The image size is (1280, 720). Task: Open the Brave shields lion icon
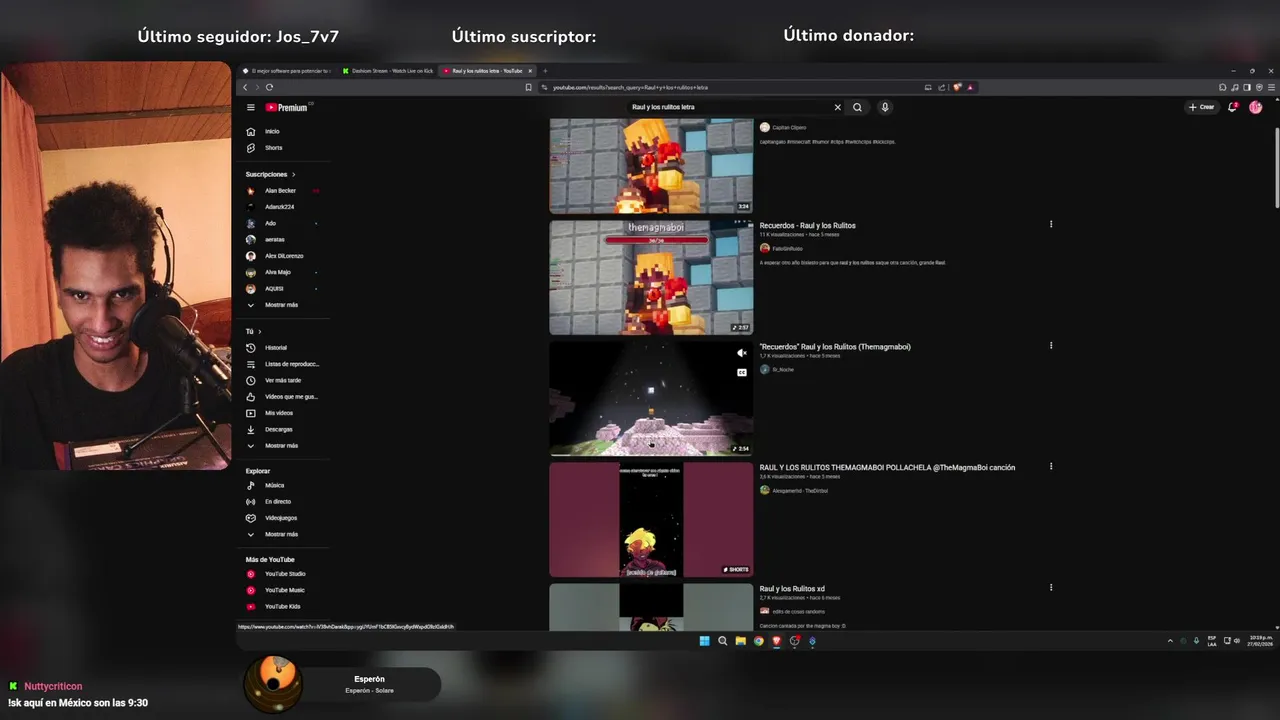[958, 87]
